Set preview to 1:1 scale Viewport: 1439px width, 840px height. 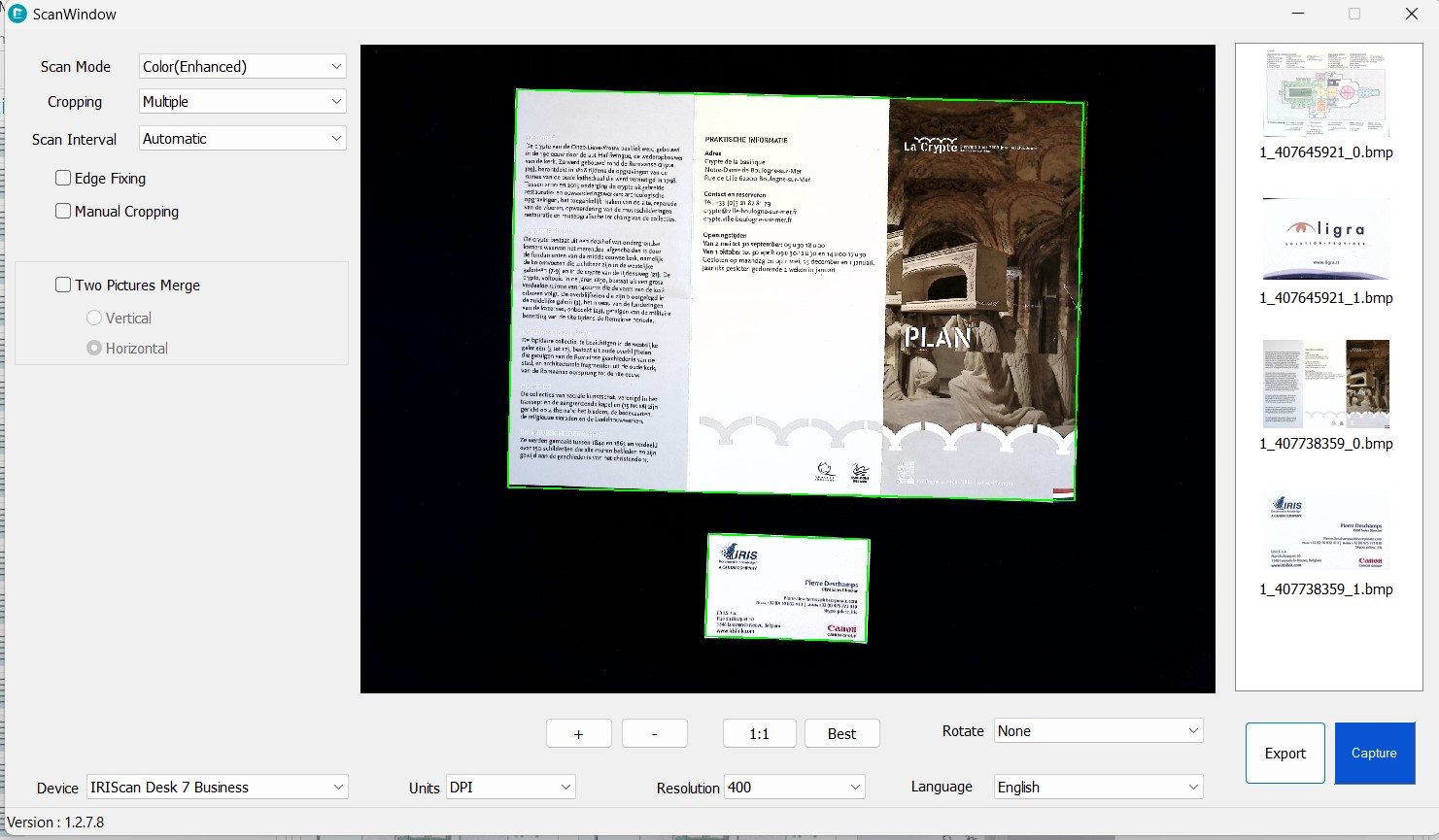(x=760, y=733)
